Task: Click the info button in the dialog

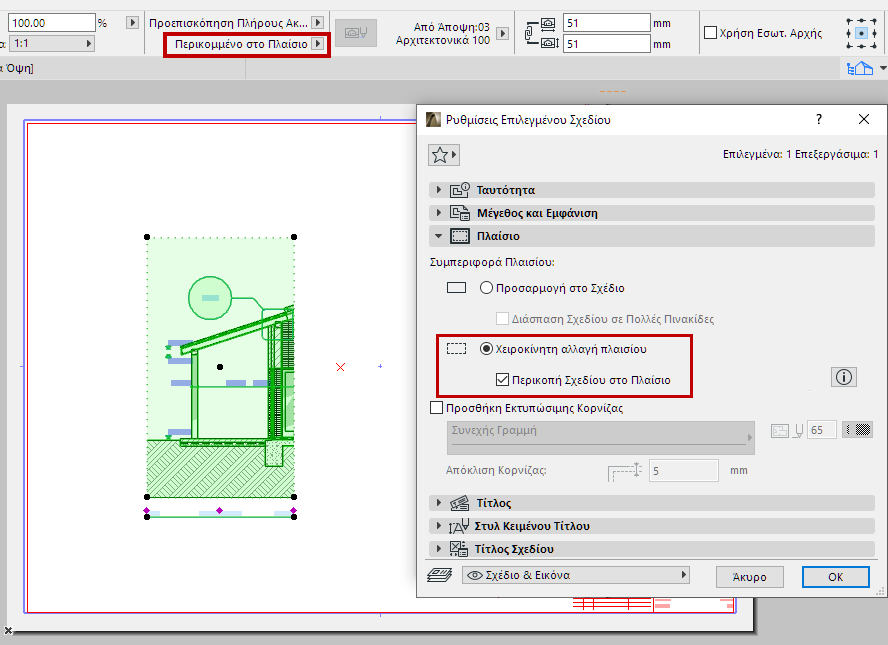Action: click(844, 377)
